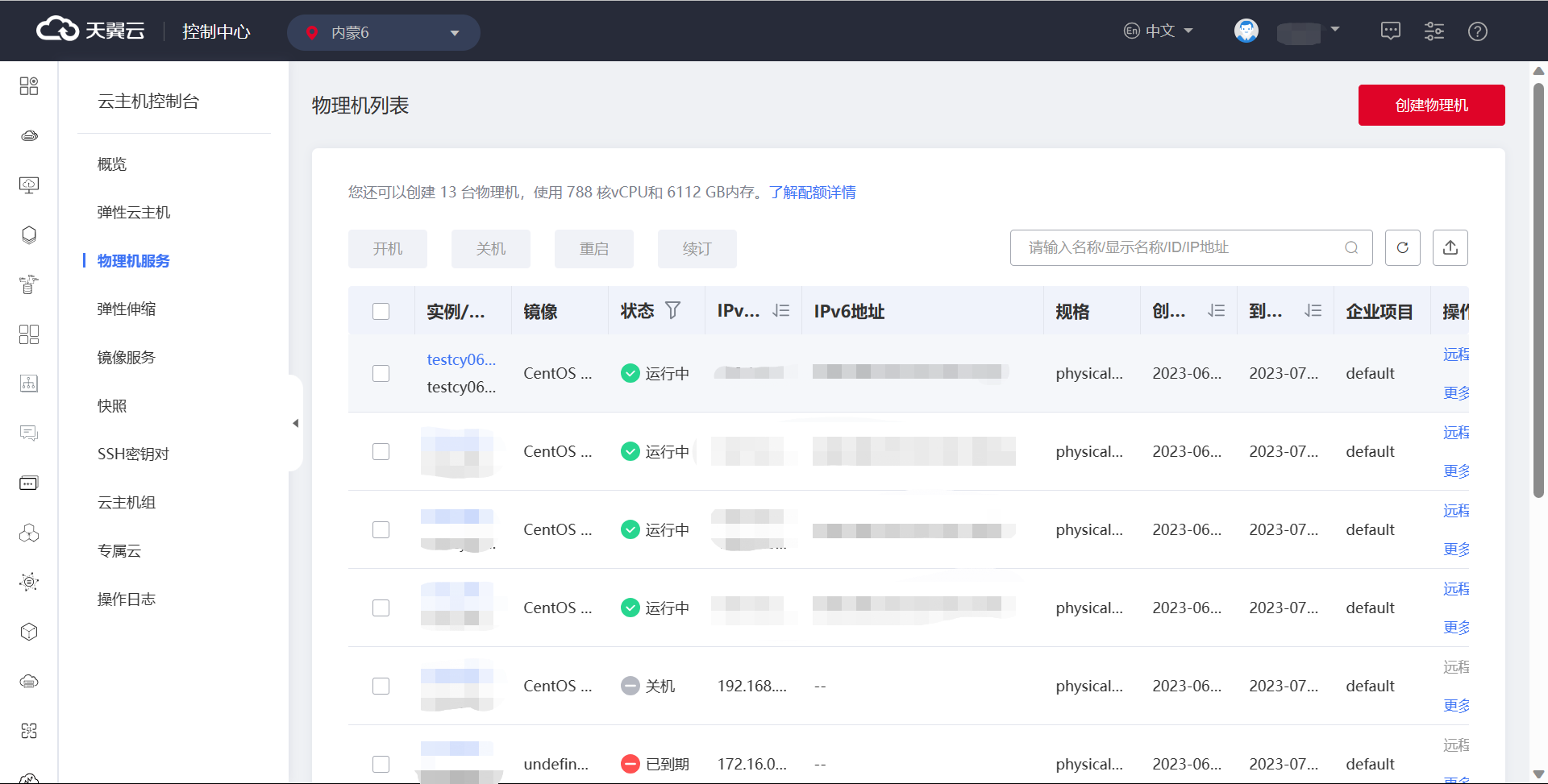Open the service grid icon in left rail
This screenshot has width=1548, height=784.
[29, 86]
